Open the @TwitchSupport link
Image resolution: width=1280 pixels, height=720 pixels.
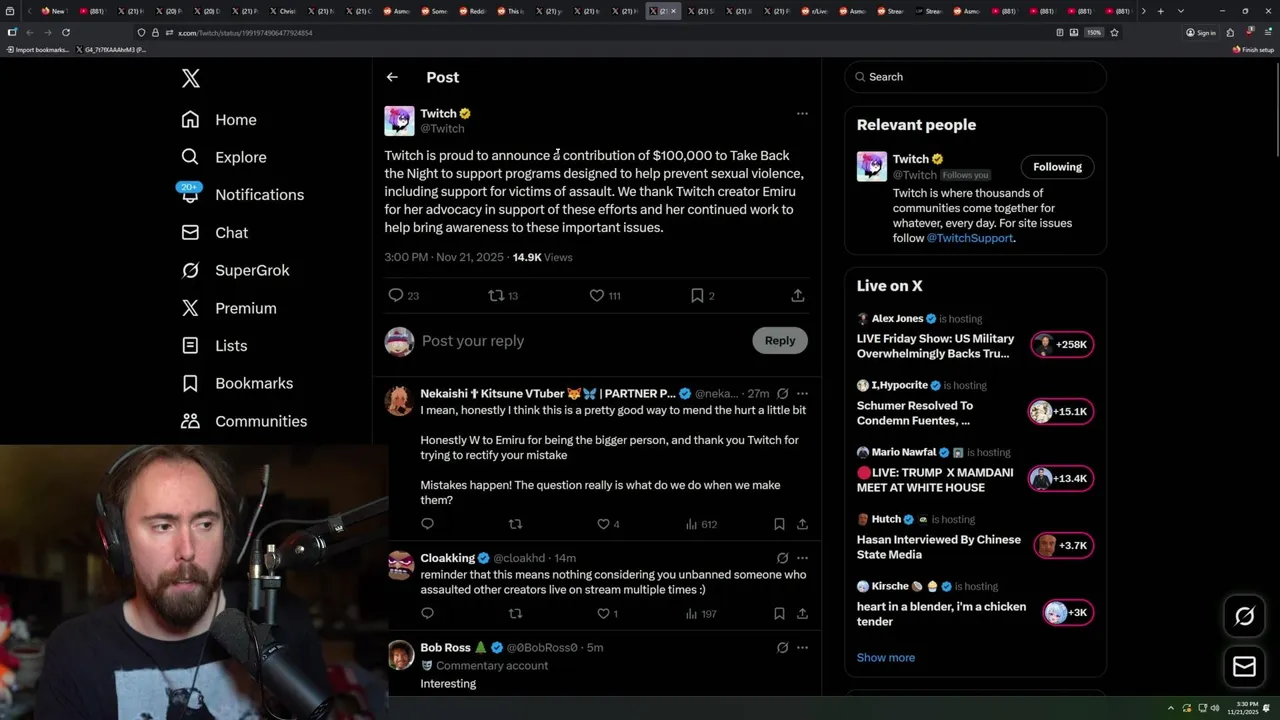[970, 238]
